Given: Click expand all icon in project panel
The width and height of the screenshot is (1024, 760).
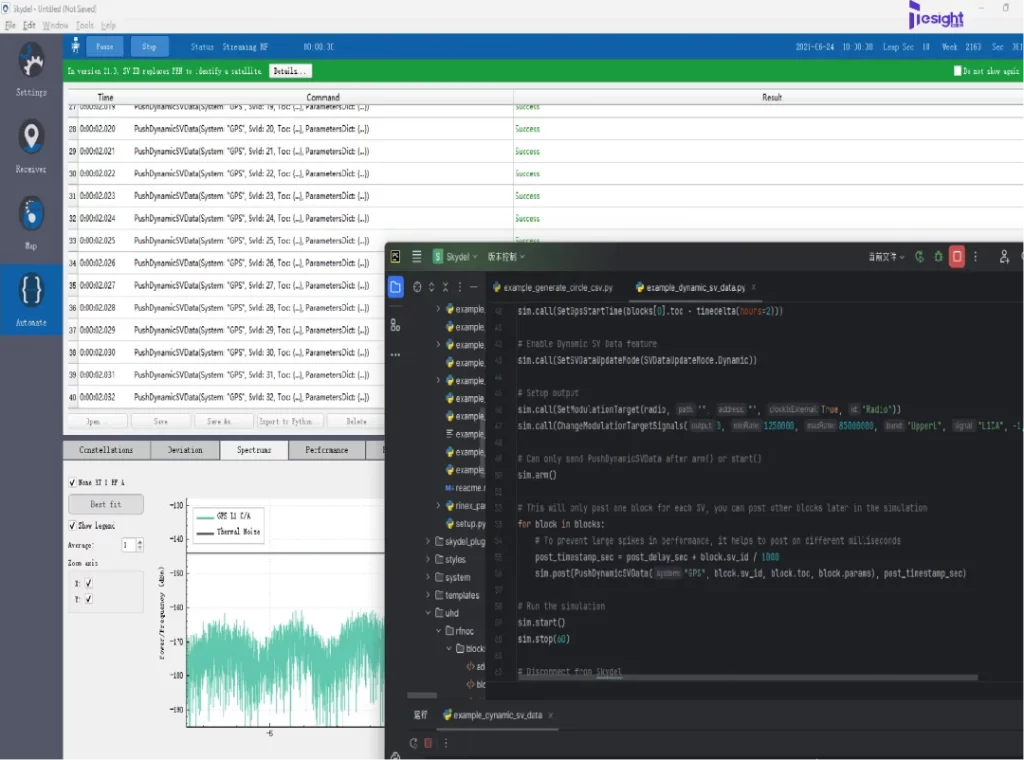Looking at the screenshot, I should [x=431, y=287].
